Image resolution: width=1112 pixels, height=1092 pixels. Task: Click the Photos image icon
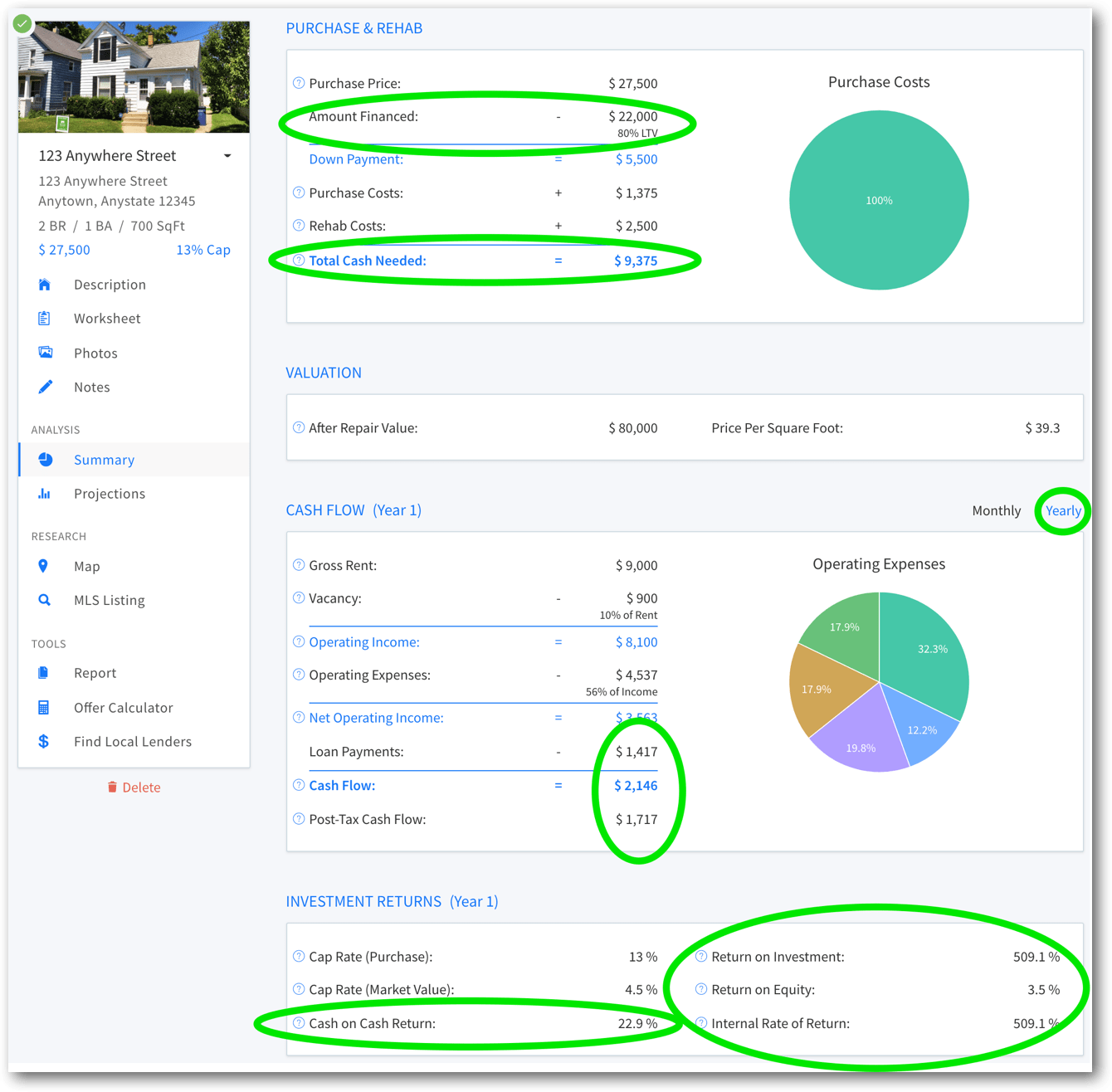[x=45, y=353]
